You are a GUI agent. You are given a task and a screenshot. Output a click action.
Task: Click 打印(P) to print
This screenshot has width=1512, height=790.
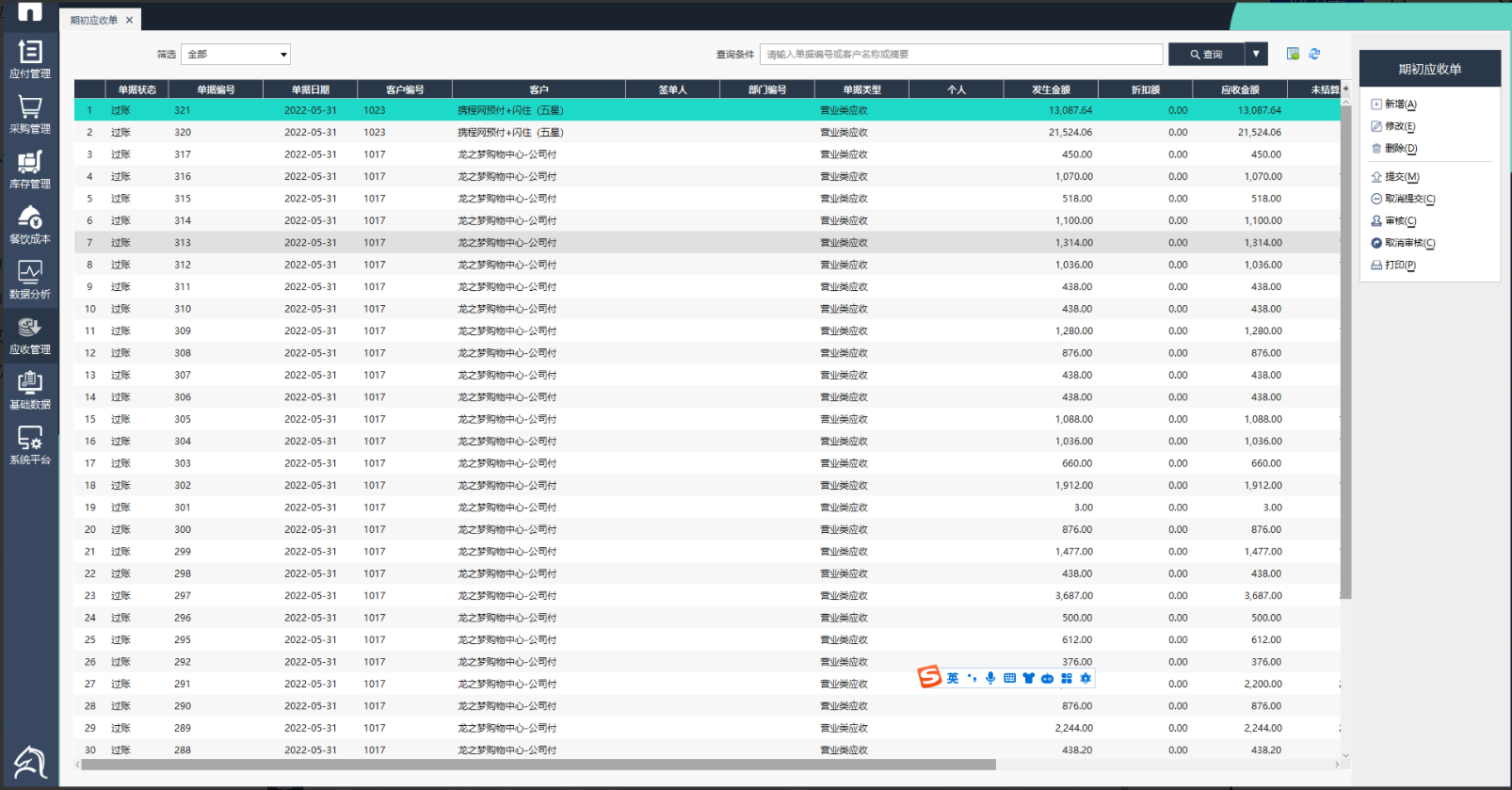pos(1399,266)
